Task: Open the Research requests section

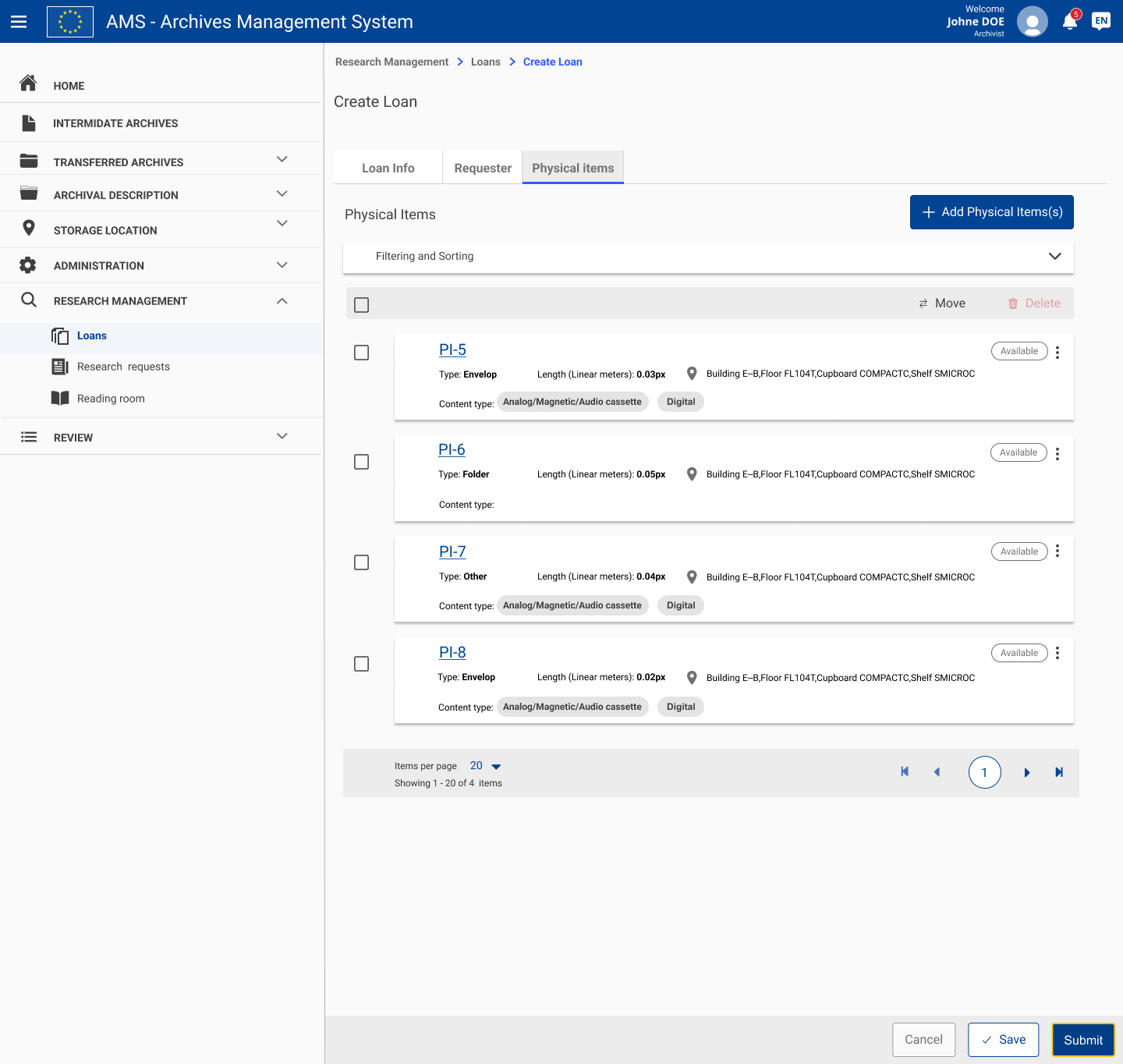Action: tap(123, 367)
